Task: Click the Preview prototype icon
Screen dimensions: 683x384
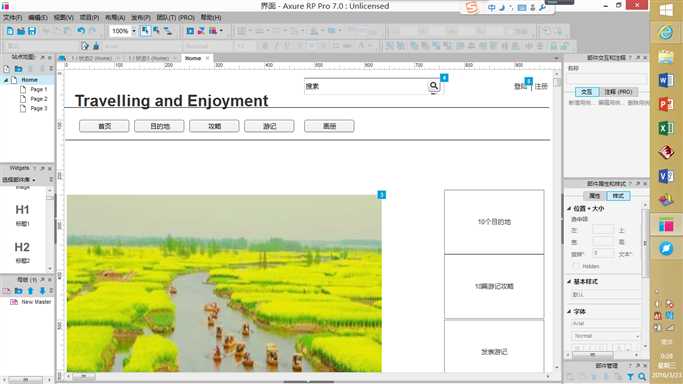Action: click(x=190, y=31)
